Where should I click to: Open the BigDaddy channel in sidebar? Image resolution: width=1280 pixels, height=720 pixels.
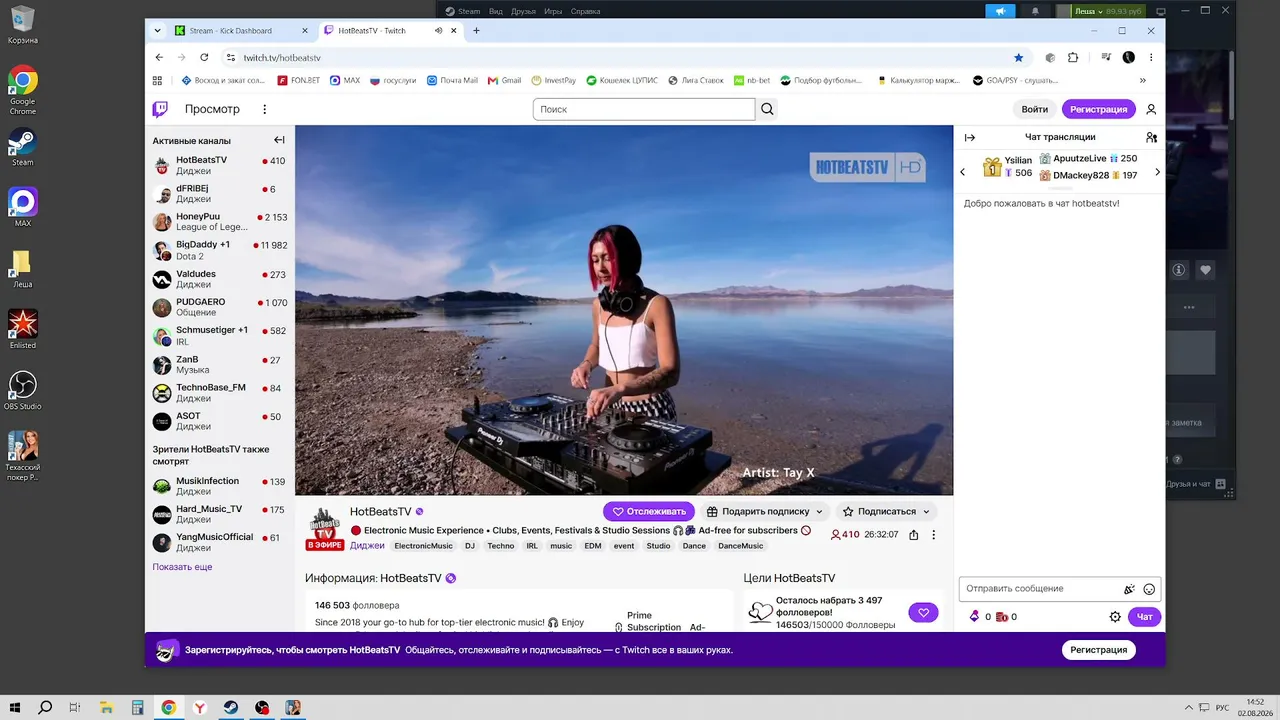220,250
